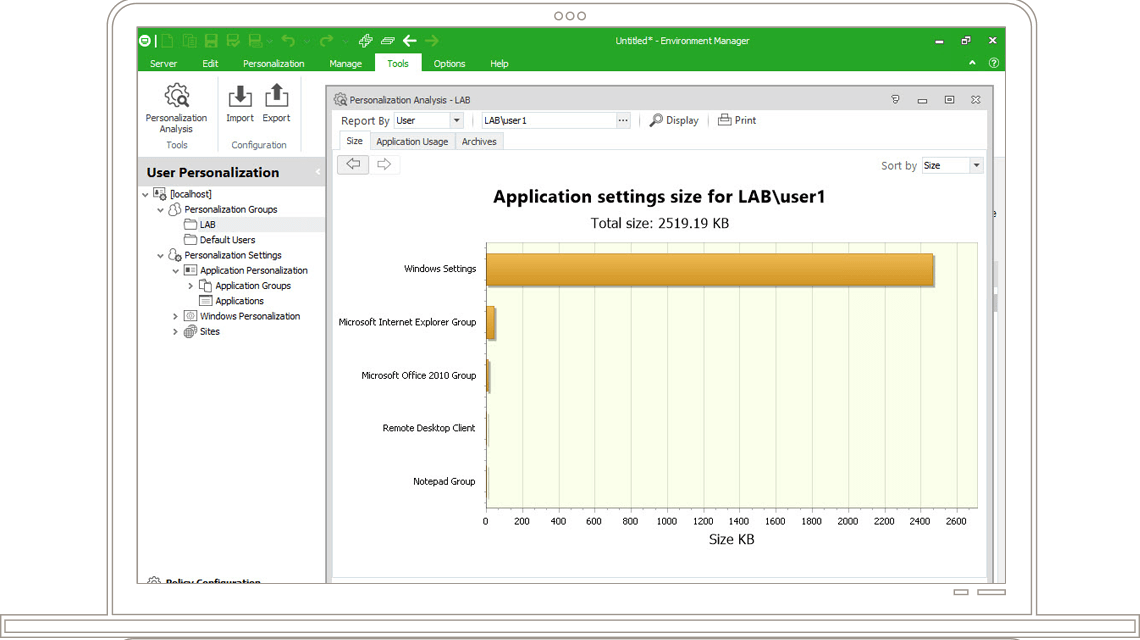
Task: Go to next chart page with right arrow
Action: pos(384,164)
